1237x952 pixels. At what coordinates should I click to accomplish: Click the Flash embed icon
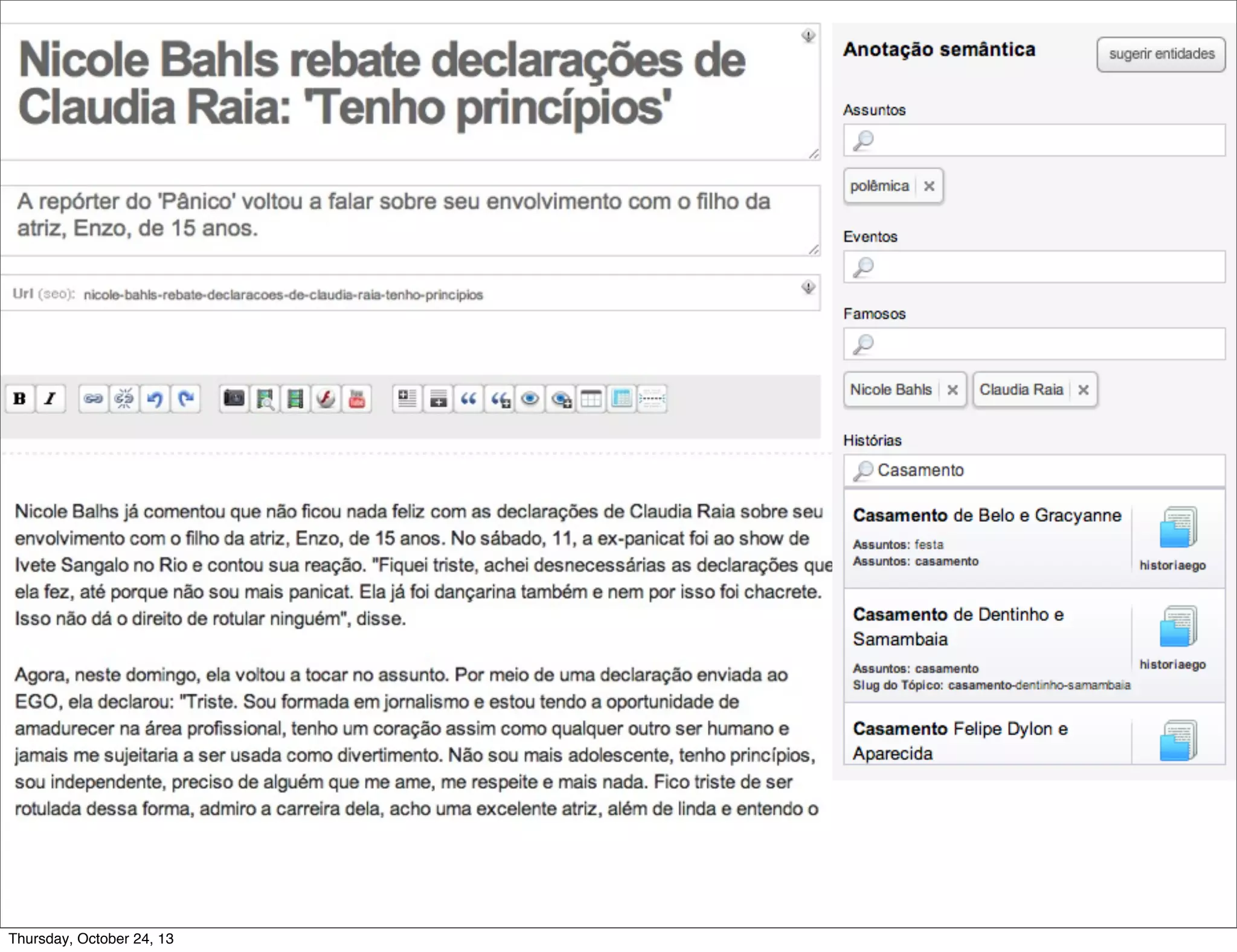[326, 399]
